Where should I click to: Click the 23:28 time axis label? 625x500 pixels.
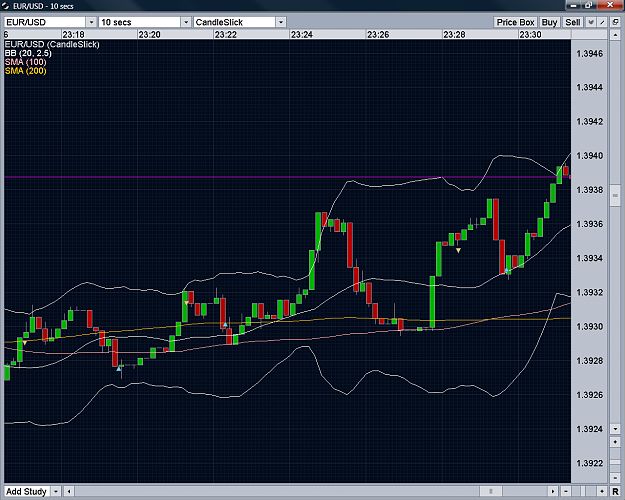454,35
